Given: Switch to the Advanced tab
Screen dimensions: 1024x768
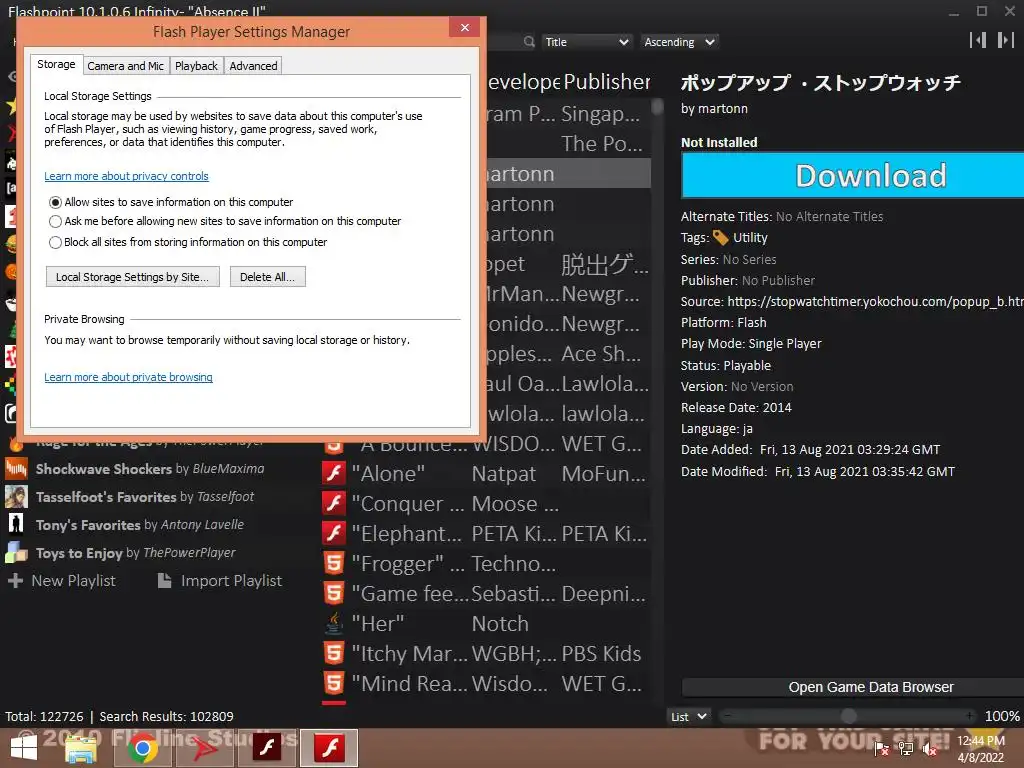Looking at the screenshot, I should tap(253, 66).
